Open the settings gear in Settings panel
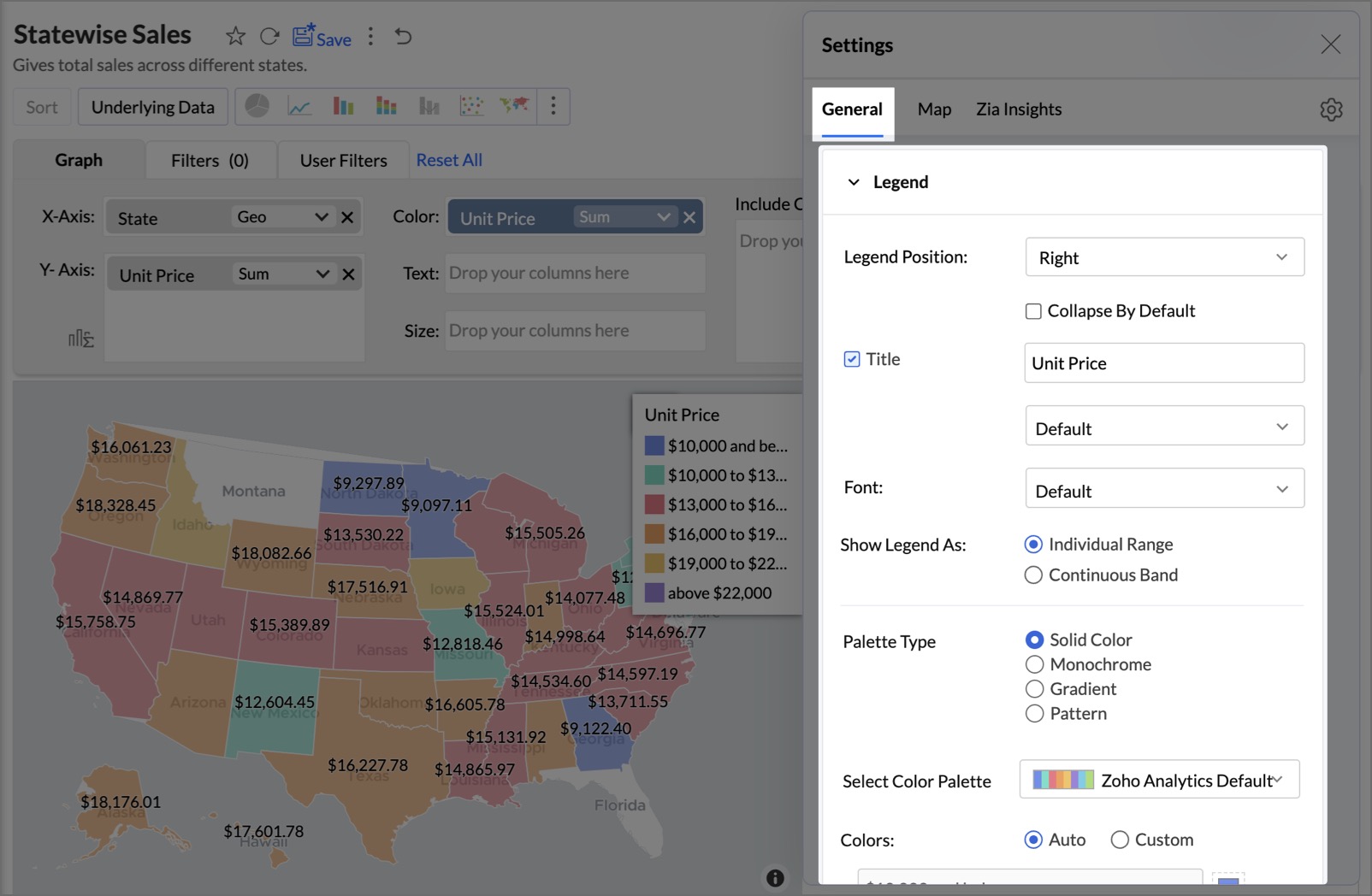Viewport: 1372px width, 896px height. tap(1331, 109)
